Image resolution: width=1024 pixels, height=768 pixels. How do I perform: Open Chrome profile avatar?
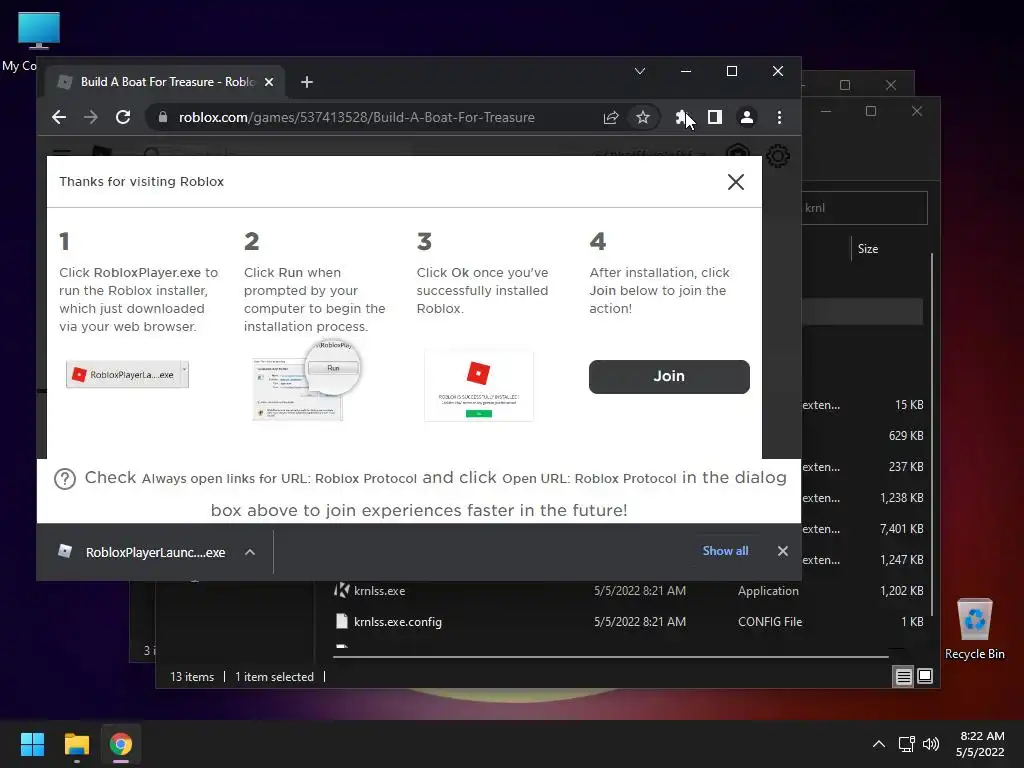(x=746, y=118)
